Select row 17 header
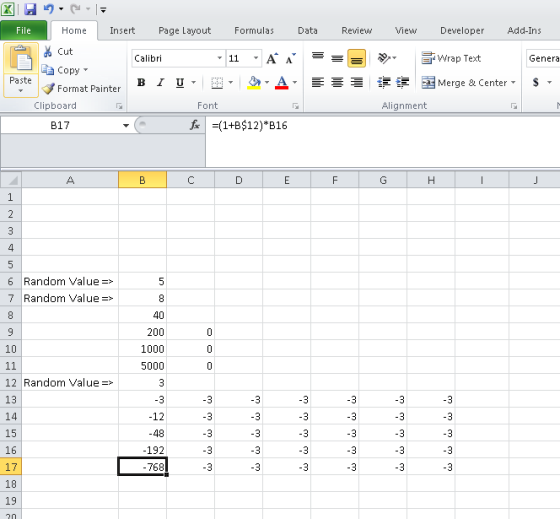 (11, 467)
